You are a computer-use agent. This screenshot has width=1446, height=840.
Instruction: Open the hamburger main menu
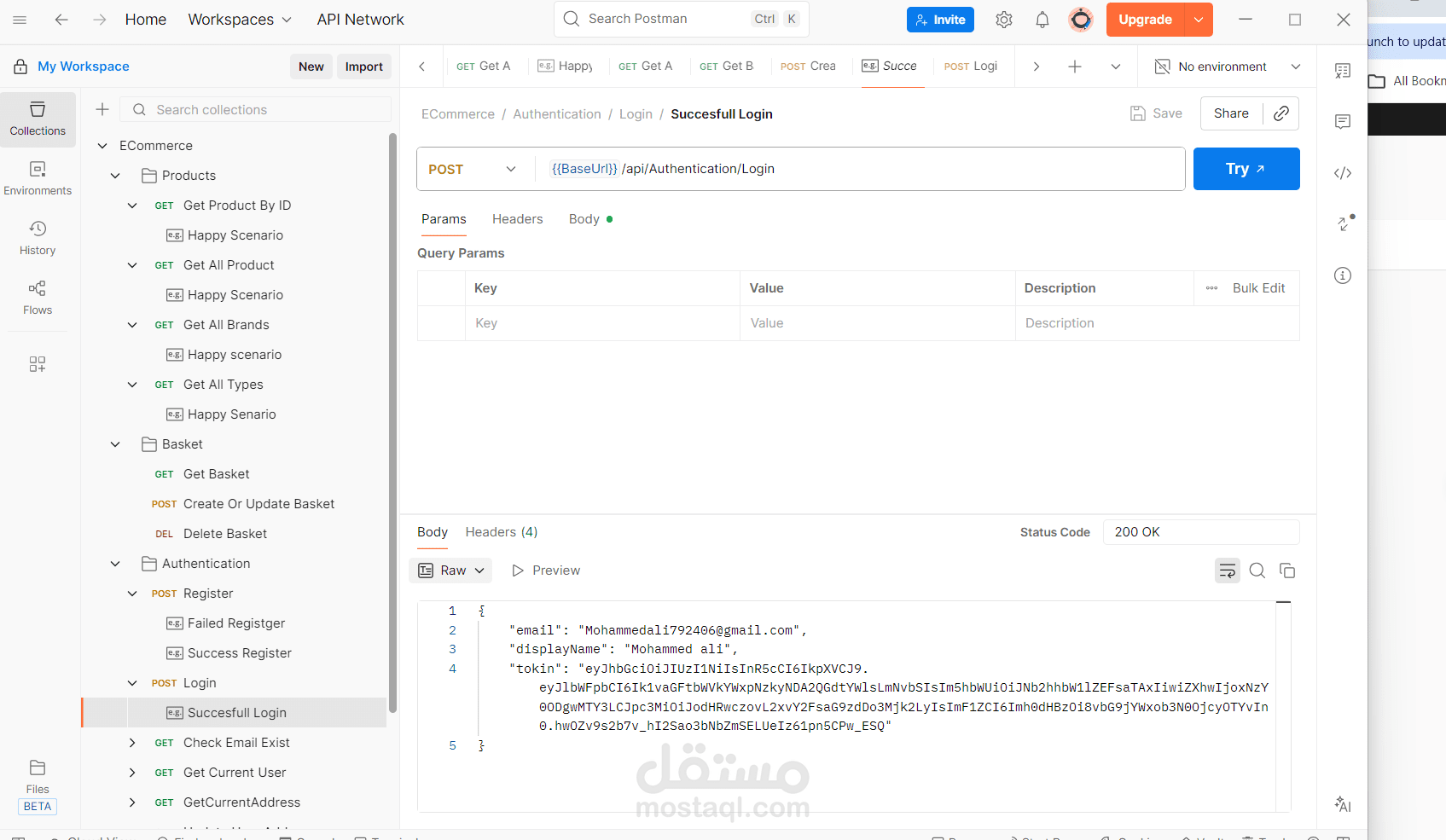pyautogui.click(x=20, y=20)
